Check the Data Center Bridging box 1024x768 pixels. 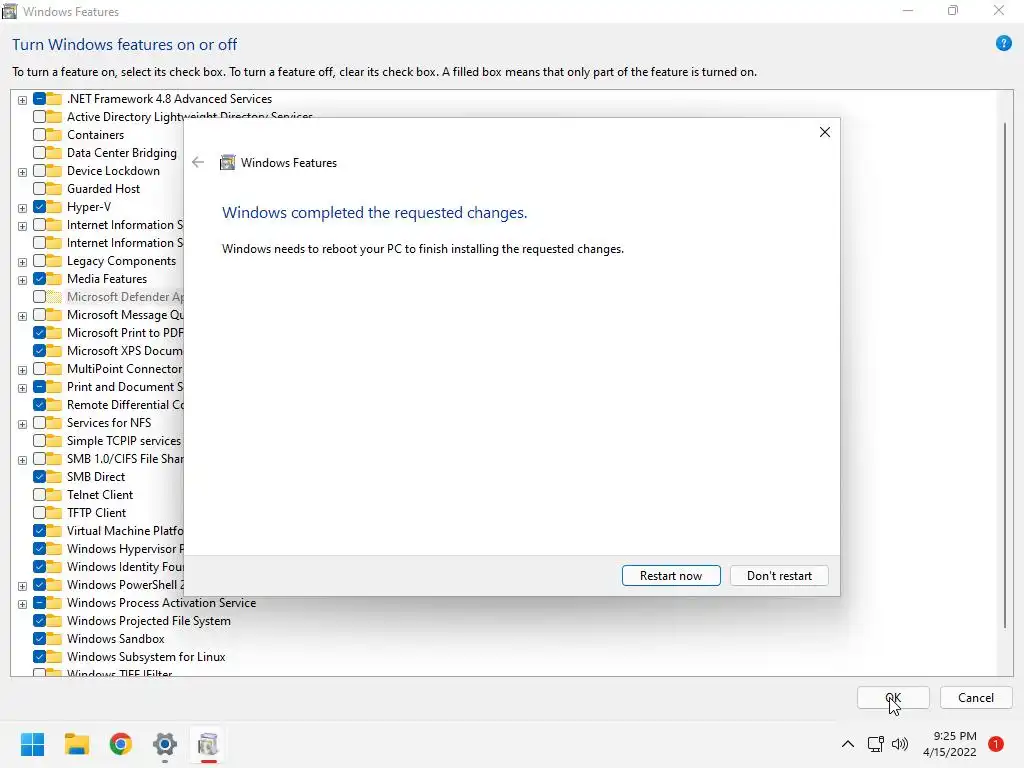point(39,153)
